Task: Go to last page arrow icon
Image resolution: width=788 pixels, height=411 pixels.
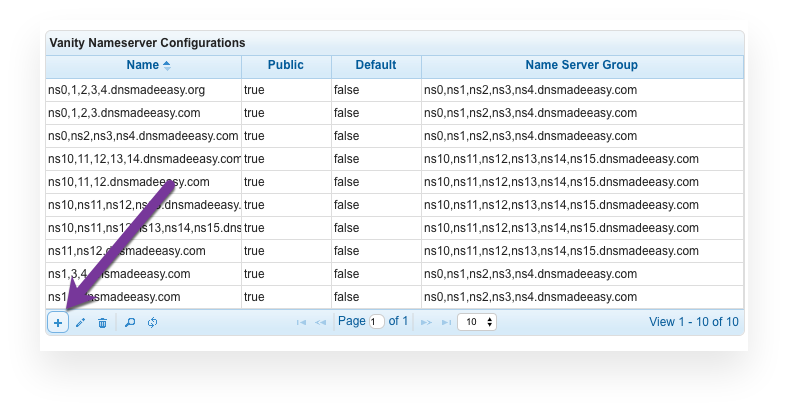Action: click(446, 323)
